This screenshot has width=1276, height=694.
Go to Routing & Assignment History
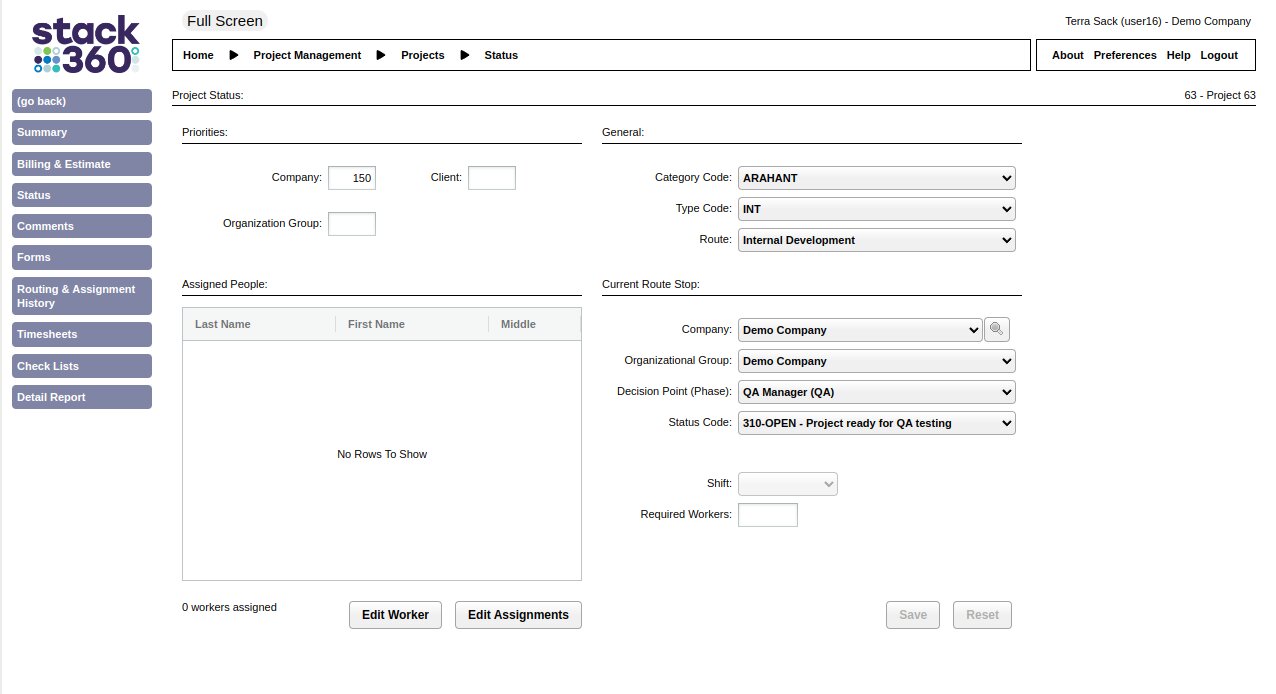click(82, 296)
